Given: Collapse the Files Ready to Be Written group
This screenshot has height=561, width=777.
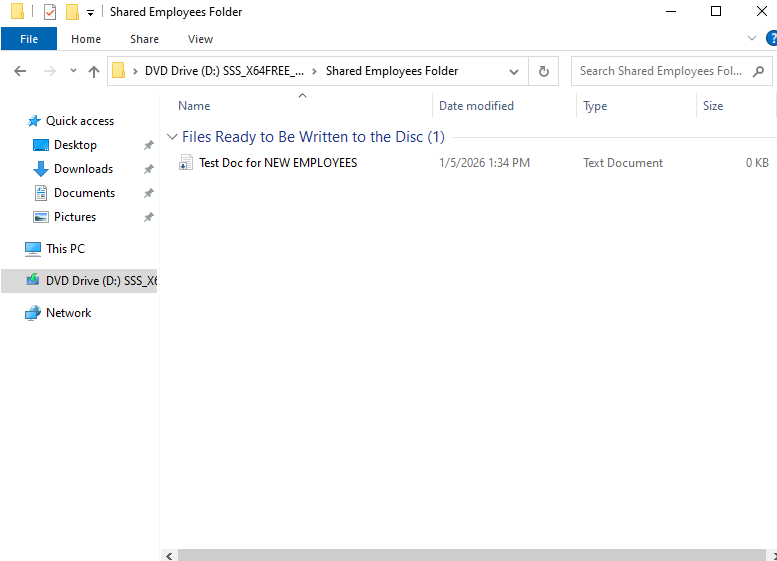Looking at the screenshot, I should 172,137.
